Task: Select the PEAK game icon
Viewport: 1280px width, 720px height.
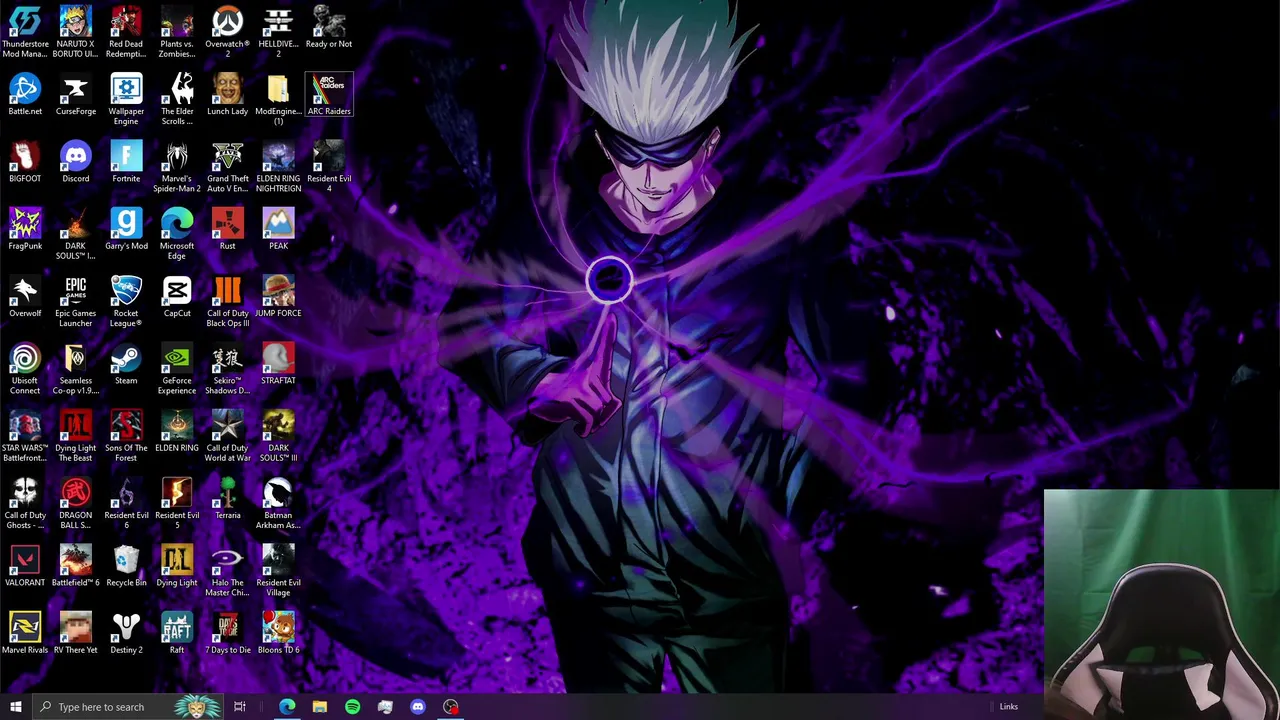Action: click(x=278, y=229)
